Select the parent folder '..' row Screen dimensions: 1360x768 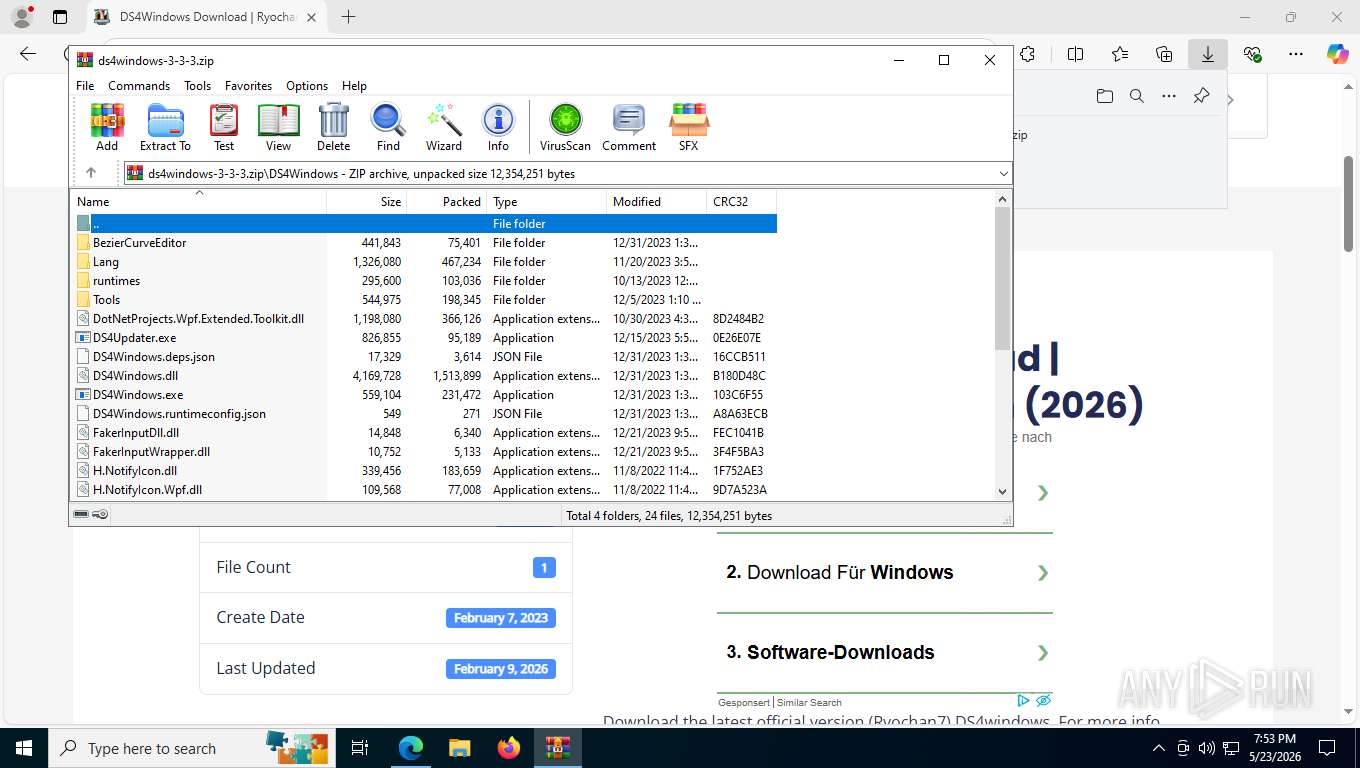point(424,224)
